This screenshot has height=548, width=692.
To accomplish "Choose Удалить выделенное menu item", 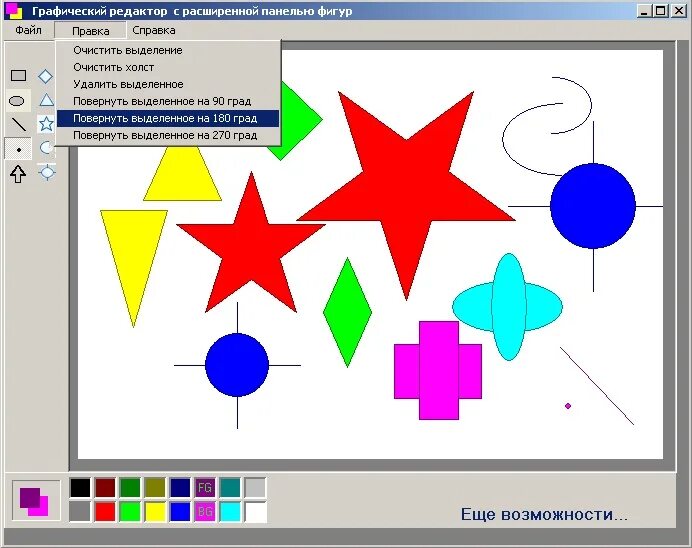I will 168,84.
